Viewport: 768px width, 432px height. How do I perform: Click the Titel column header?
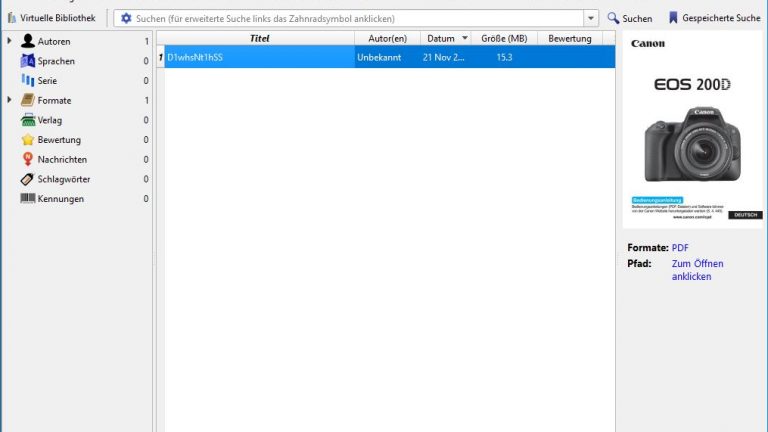coord(259,38)
